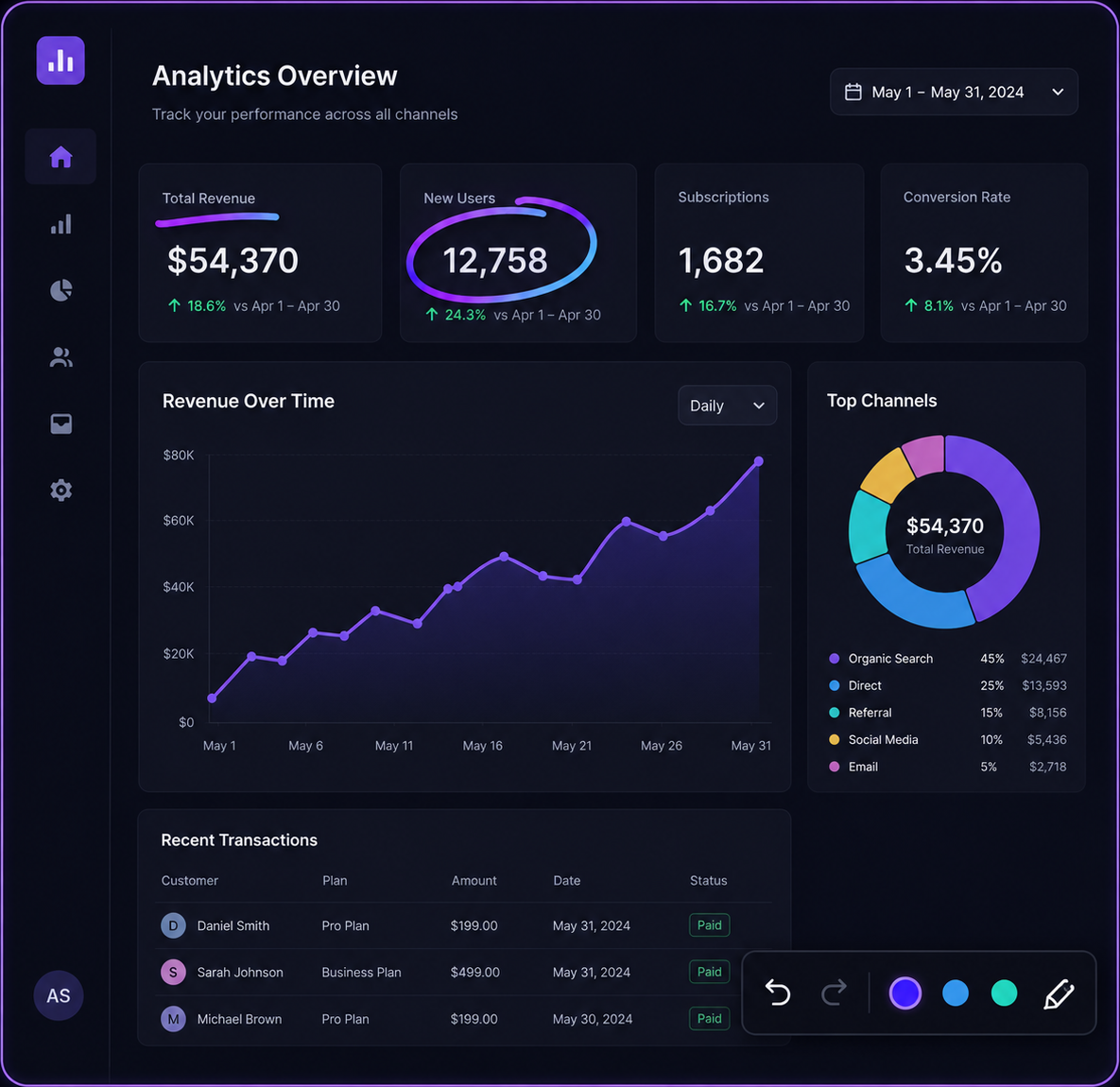This screenshot has width=1120, height=1087.
Task: Click the May 30, 2024 transaction date
Action: coord(593,1019)
